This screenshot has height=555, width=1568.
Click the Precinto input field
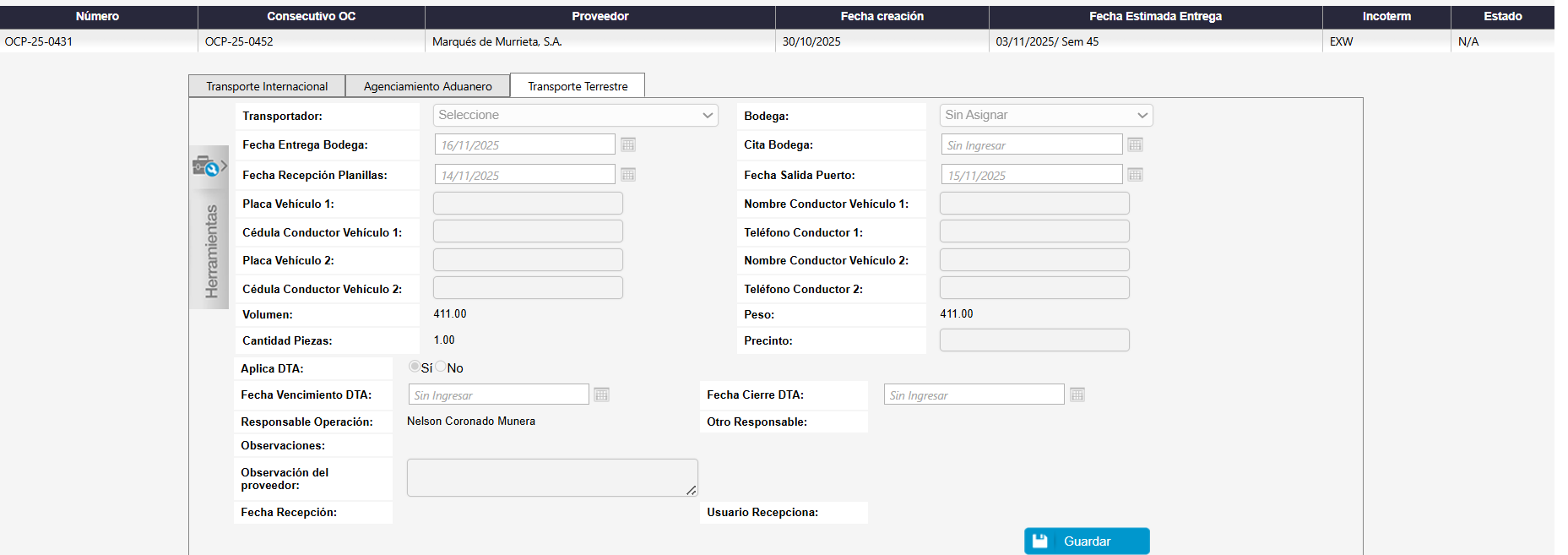pyautogui.click(x=1034, y=340)
